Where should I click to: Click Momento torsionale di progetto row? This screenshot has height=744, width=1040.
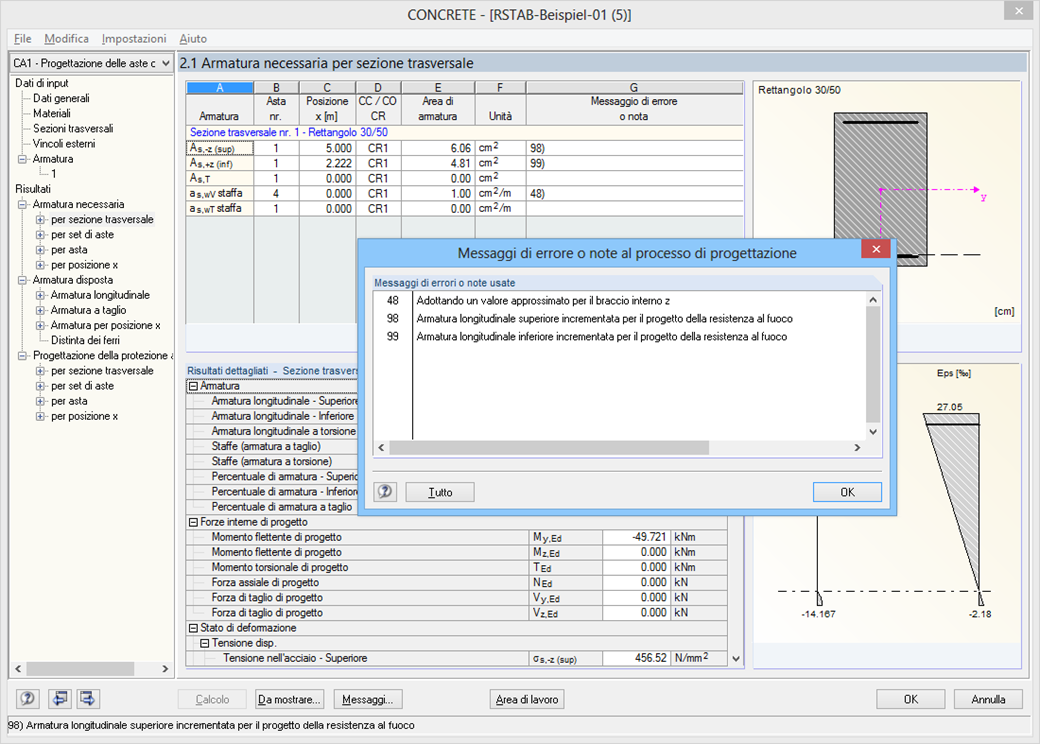click(457, 568)
